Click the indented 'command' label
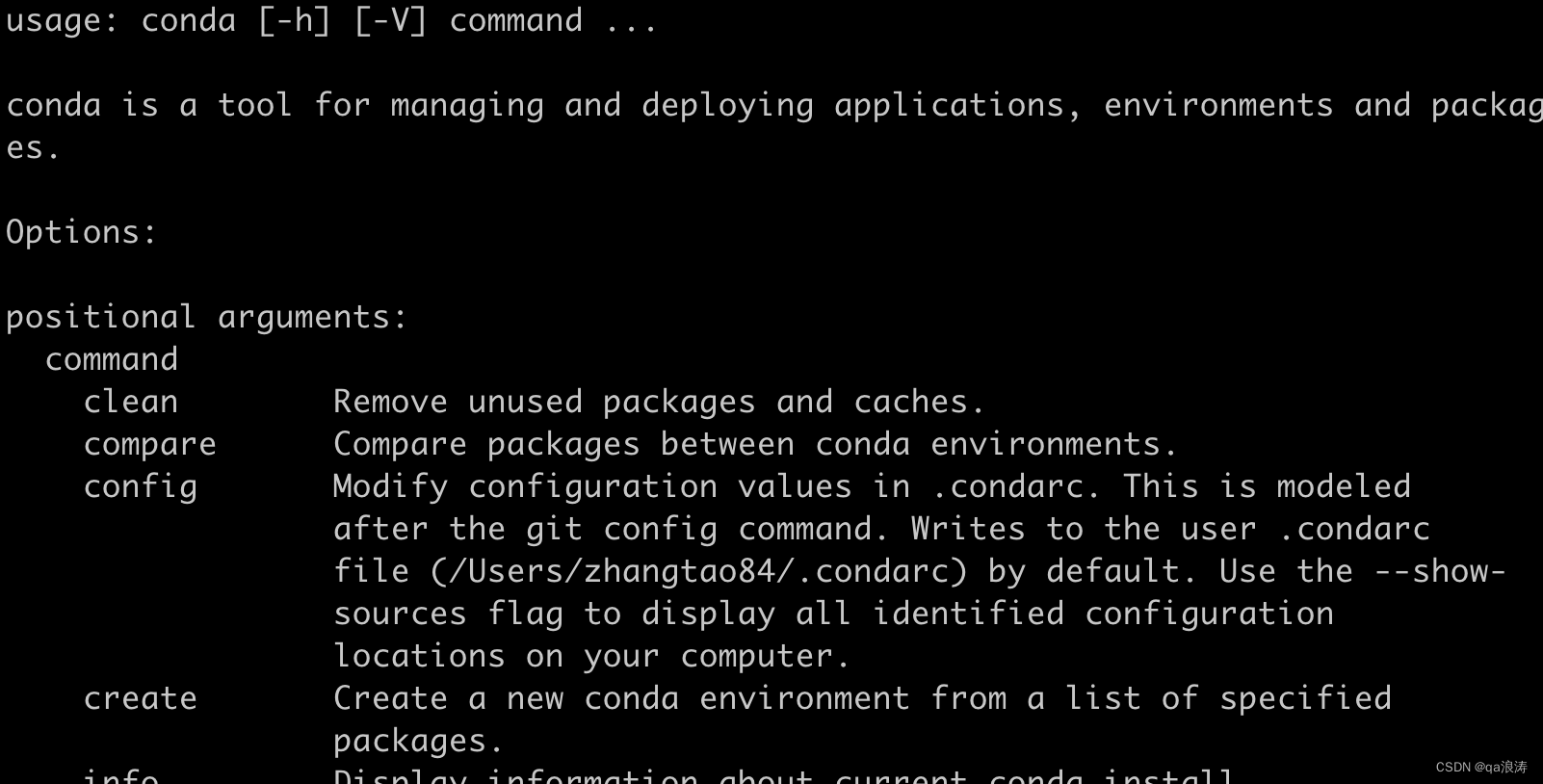This screenshot has height=784, width=1543. click(111, 359)
